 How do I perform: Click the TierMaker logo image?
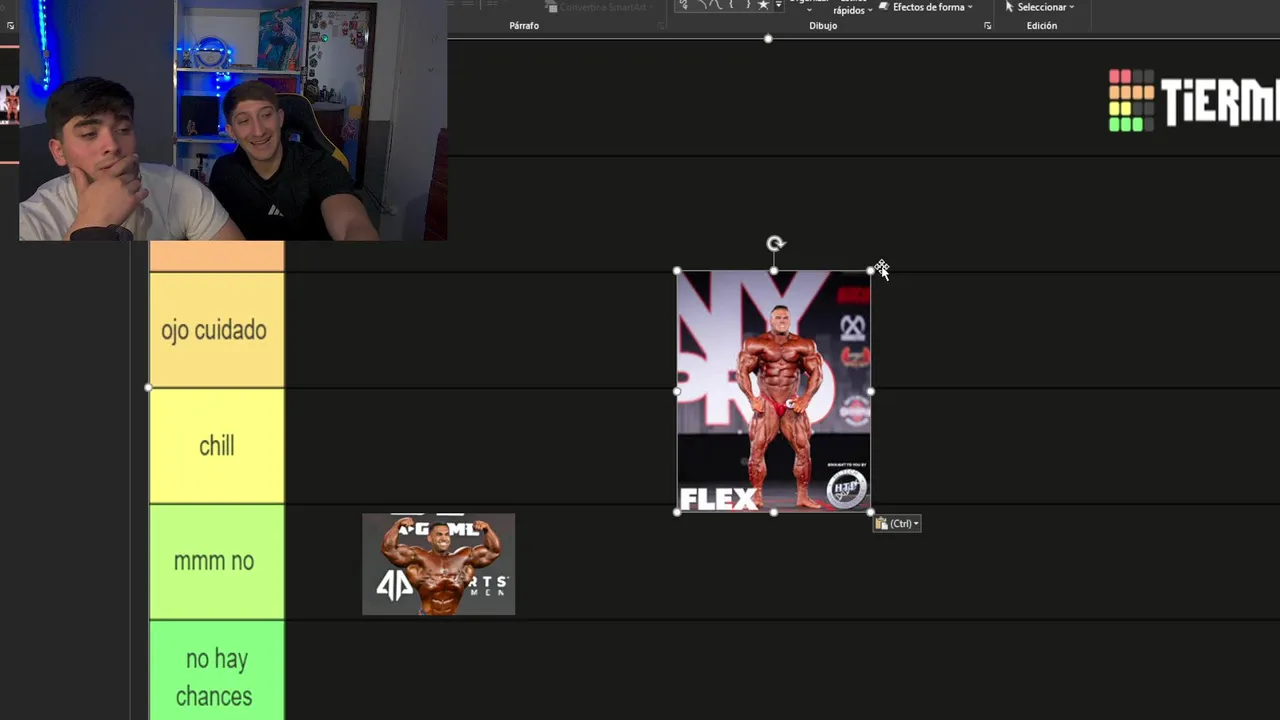pyautogui.click(x=1193, y=100)
